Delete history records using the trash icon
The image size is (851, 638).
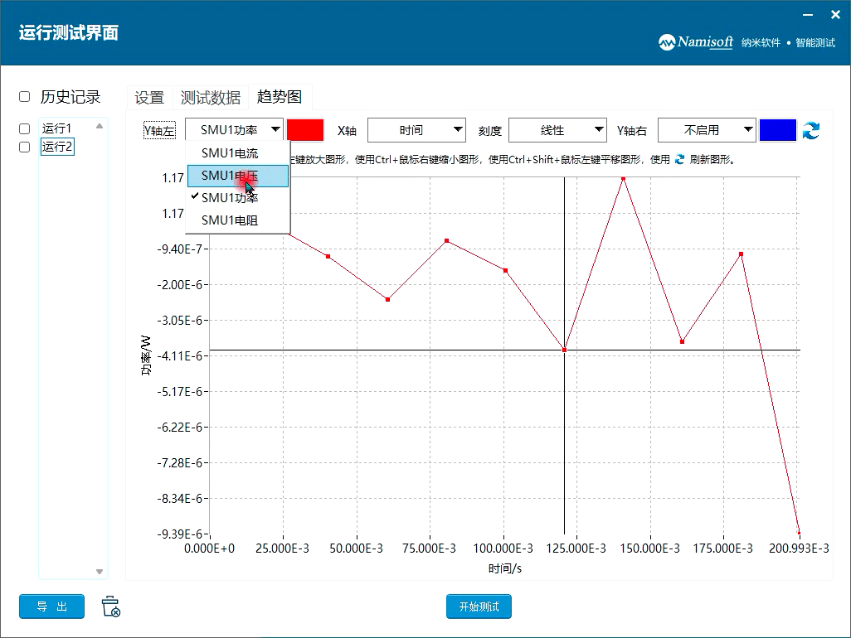(x=110, y=607)
